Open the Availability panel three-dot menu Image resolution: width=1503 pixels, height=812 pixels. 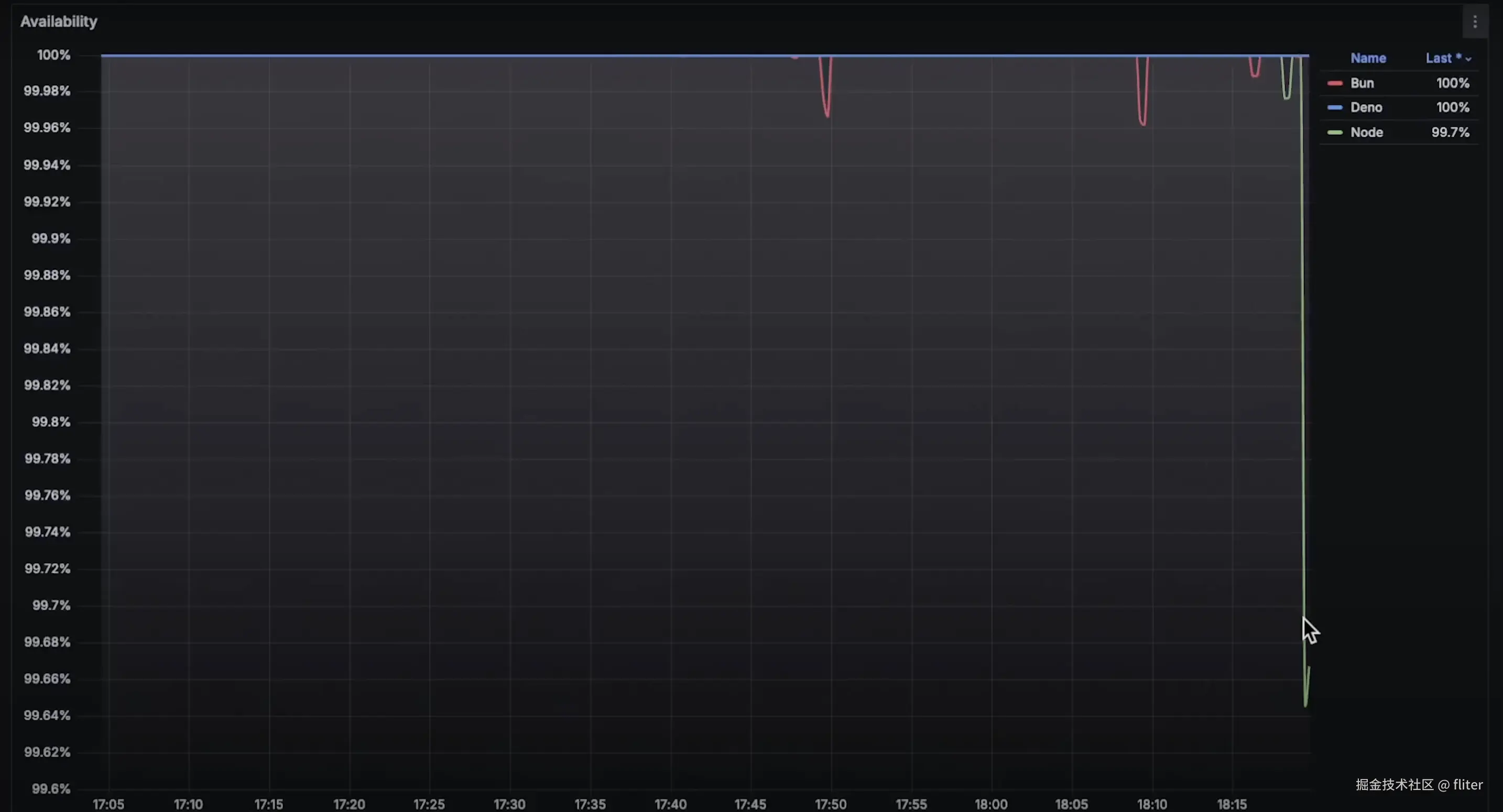[1474, 22]
